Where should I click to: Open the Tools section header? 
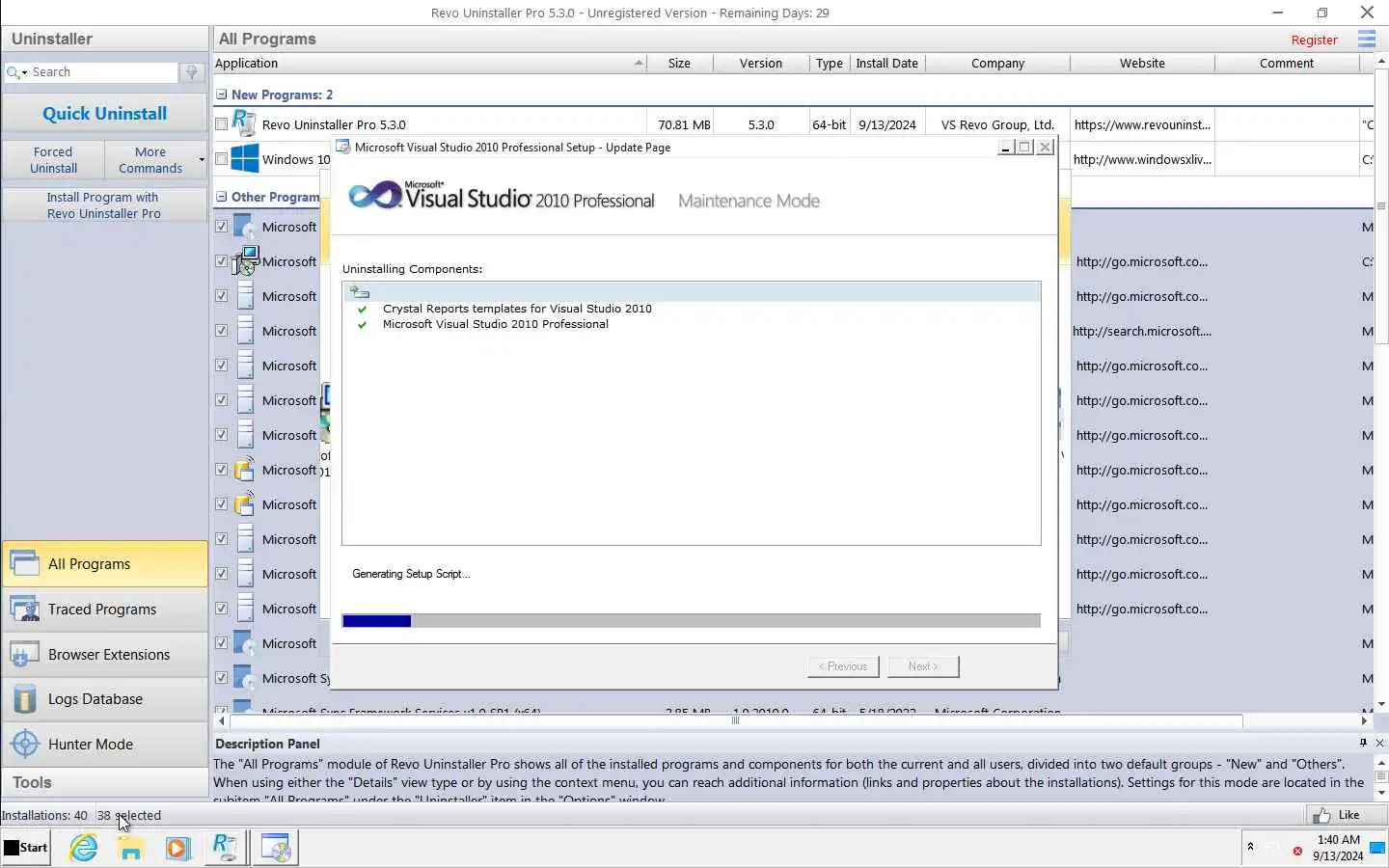104,782
